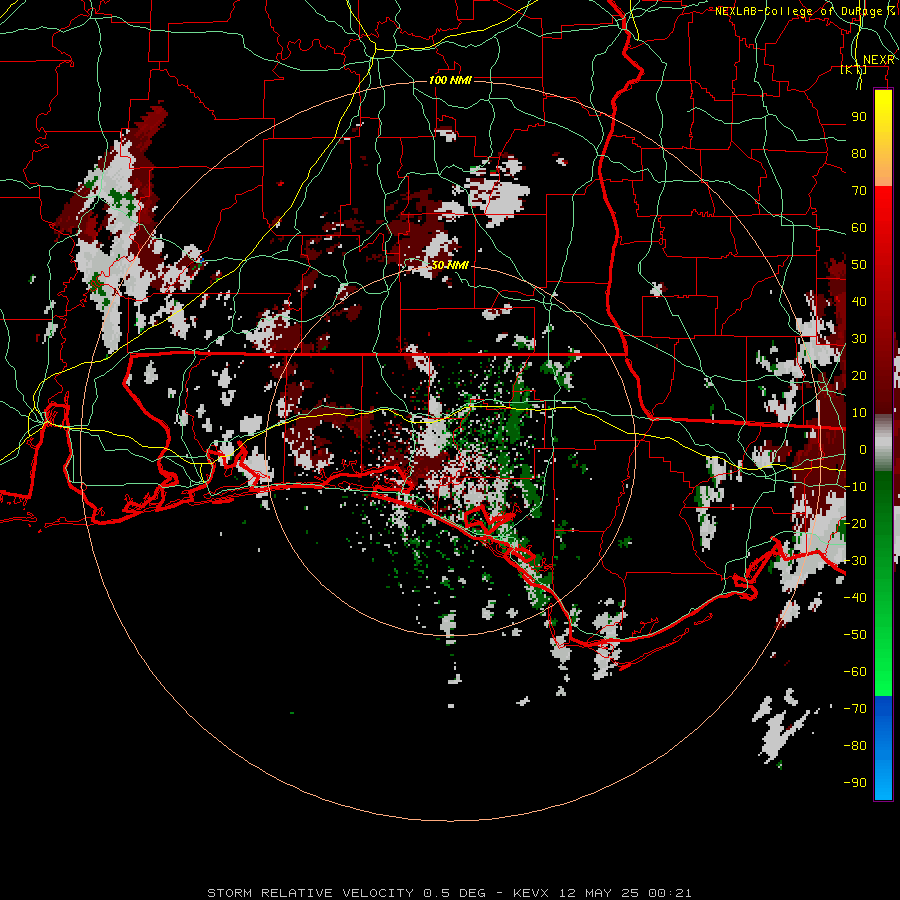The width and height of the screenshot is (900, 900).
Task: Click the storm relative velocity caption at the bottom
Action: (x=449, y=893)
